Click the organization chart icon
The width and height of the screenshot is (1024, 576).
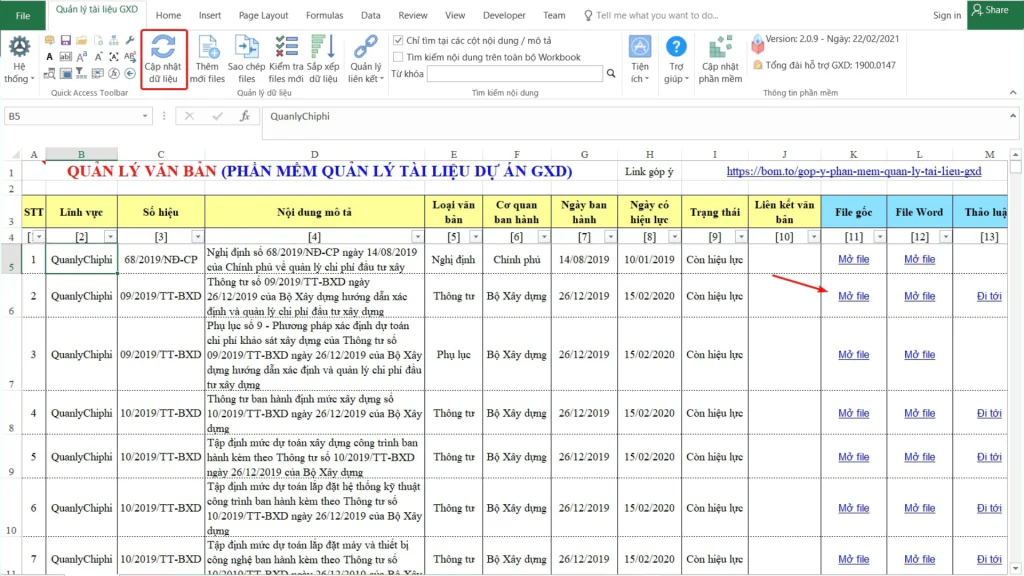coord(114,40)
